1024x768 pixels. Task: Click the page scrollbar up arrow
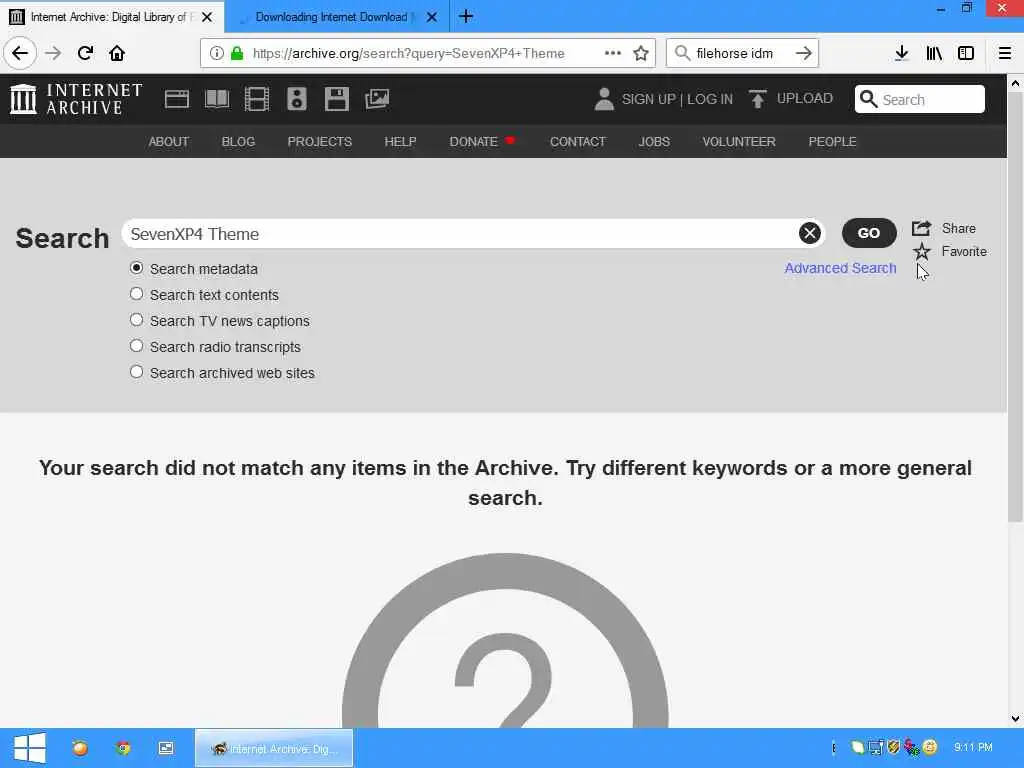coord(1015,83)
